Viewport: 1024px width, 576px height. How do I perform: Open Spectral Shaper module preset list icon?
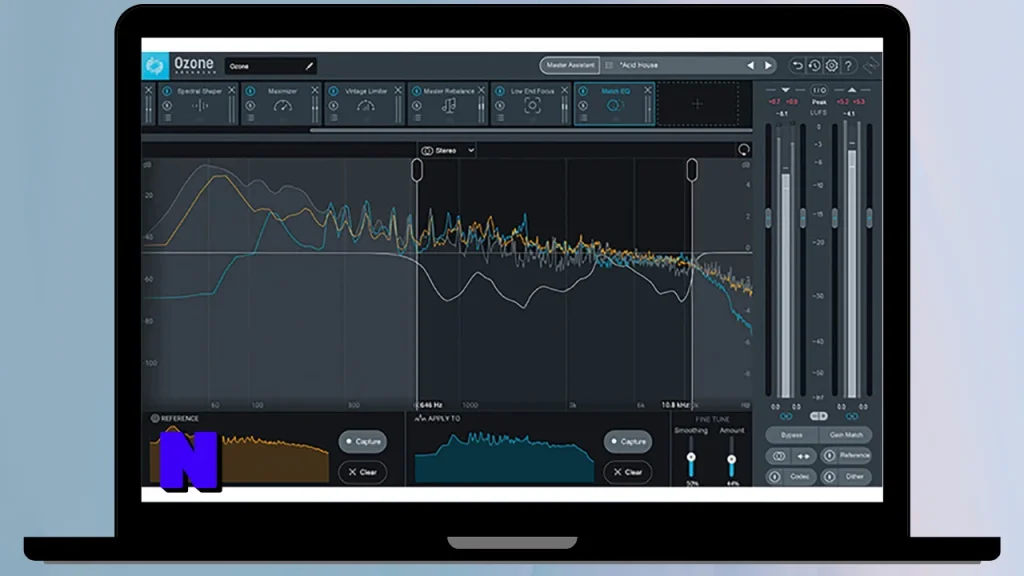tap(168, 118)
